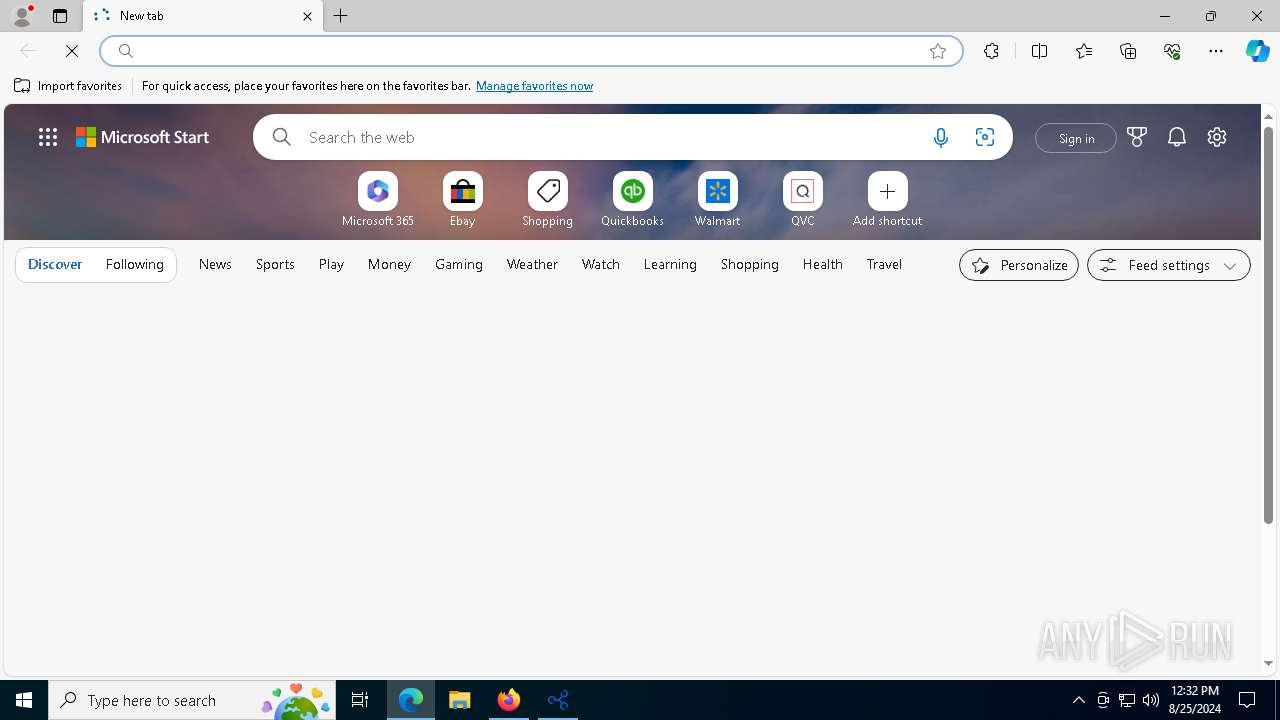The width and height of the screenshot is (1280, 720).
Task: Open the Windows Start menu
Action: [x=24, y=700]
